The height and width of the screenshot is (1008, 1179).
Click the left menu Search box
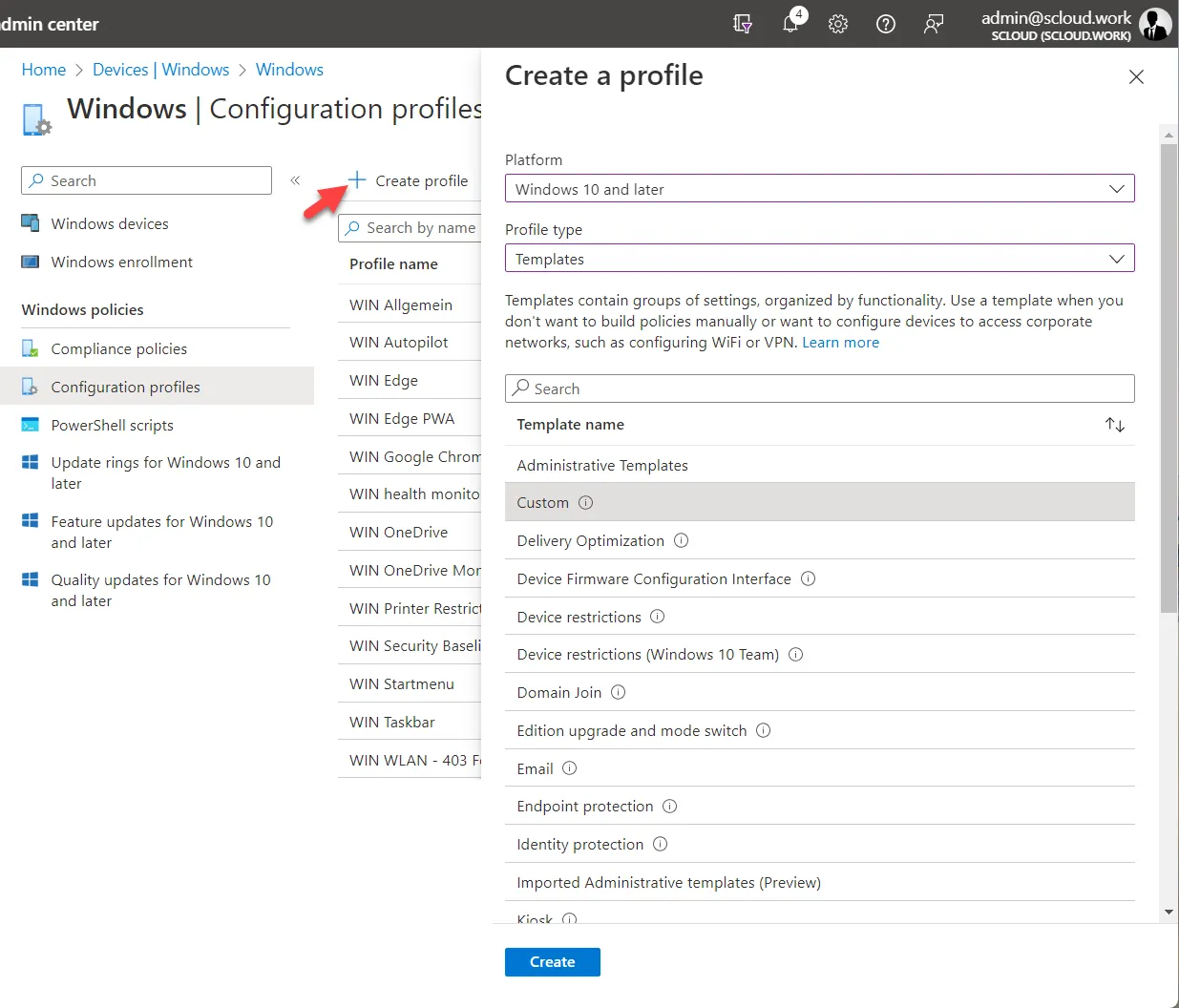(x=146, y=180)
